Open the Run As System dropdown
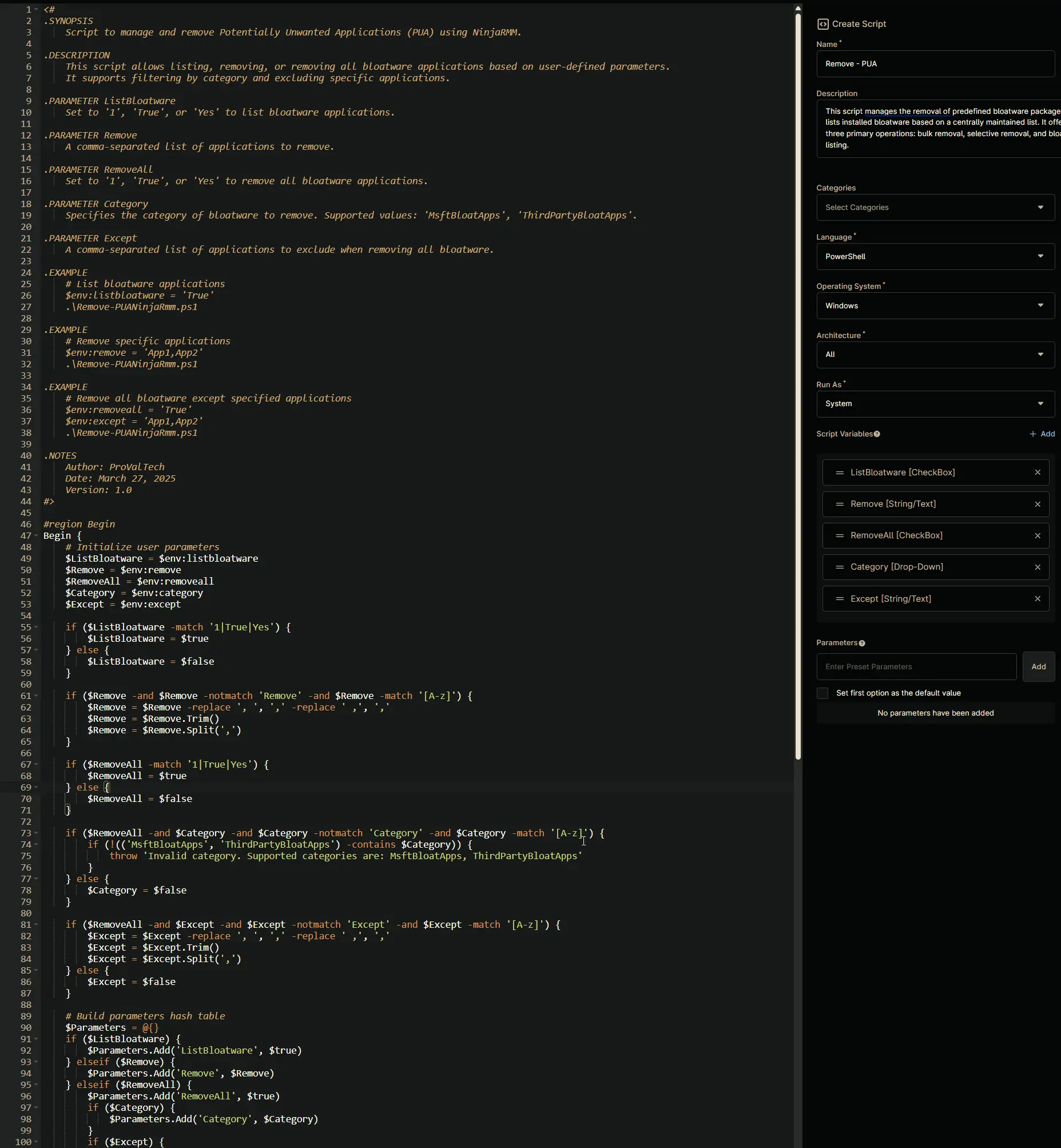 935,404
